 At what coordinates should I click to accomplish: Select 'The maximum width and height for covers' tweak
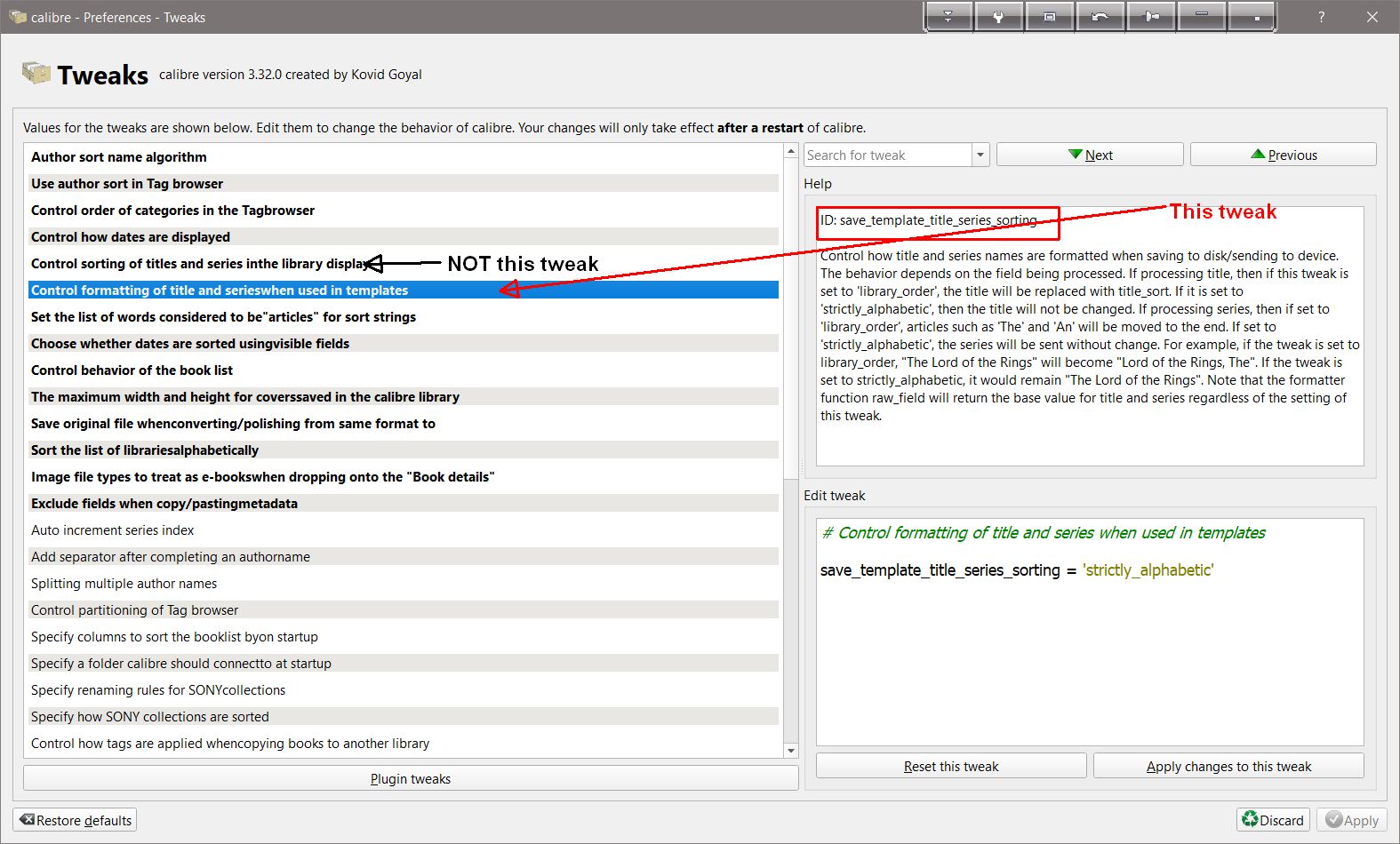tap(404, 397)
